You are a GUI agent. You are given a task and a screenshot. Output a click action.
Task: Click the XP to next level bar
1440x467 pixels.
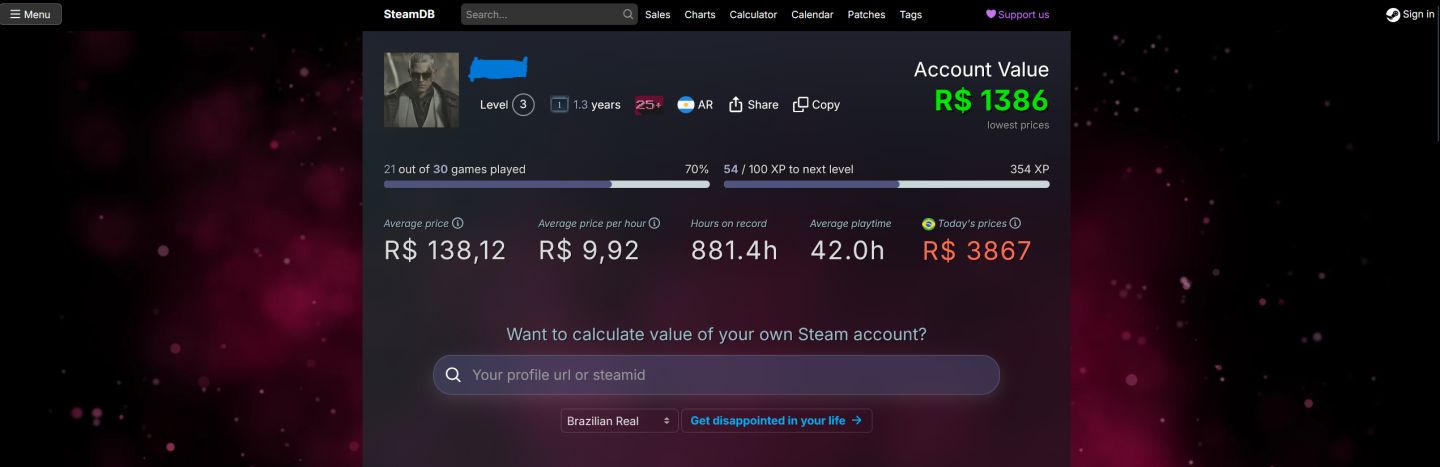pyautogui.click(x=887, y=184)
